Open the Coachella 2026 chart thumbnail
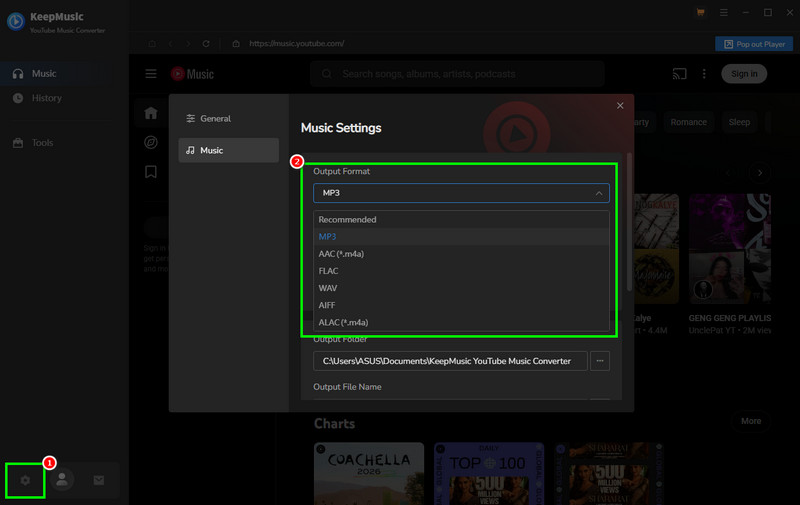The image size is (800, 505). tap(369, 473)
